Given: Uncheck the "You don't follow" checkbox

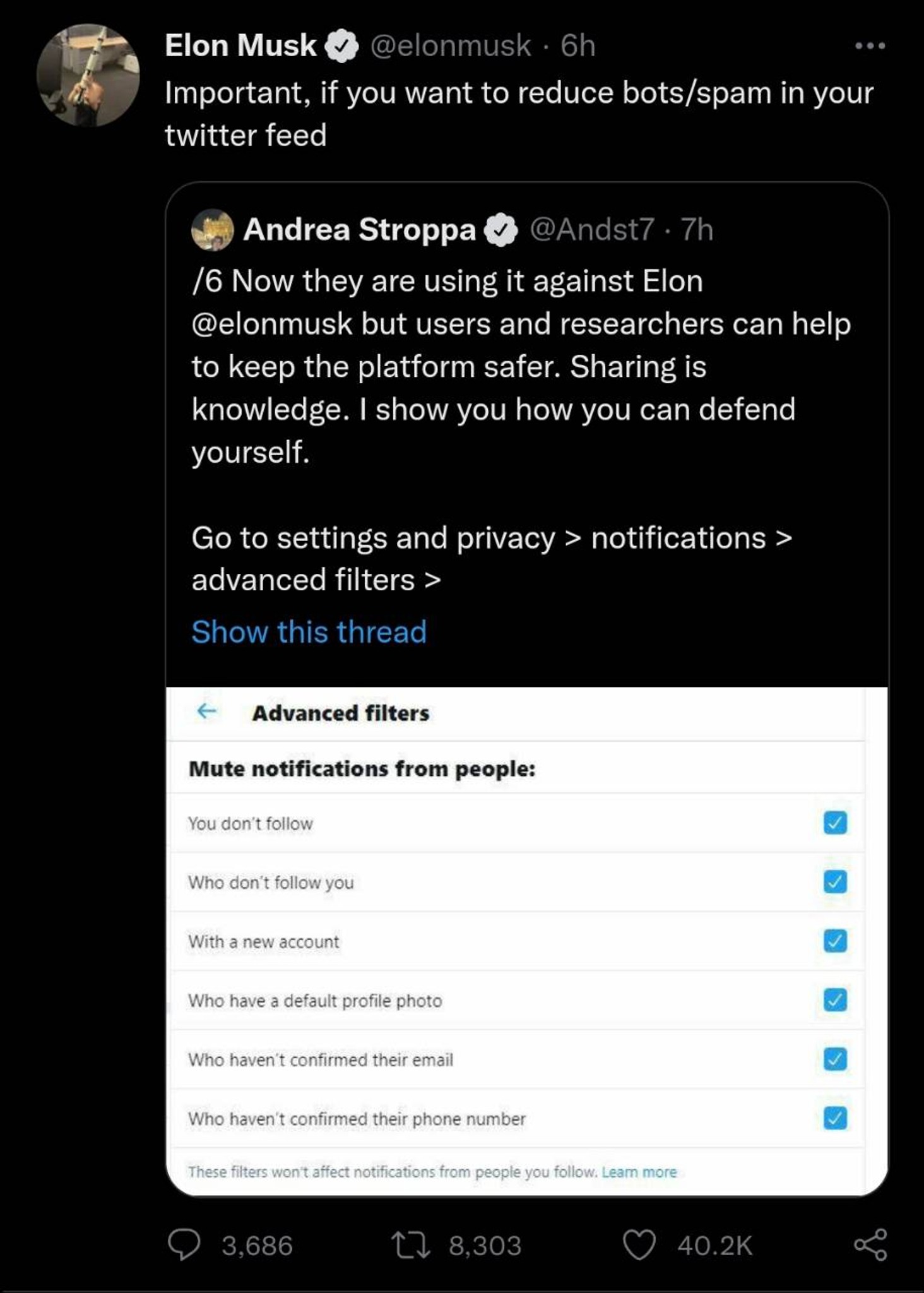Looking at the screenshot, I should click(x=835, y=823).
